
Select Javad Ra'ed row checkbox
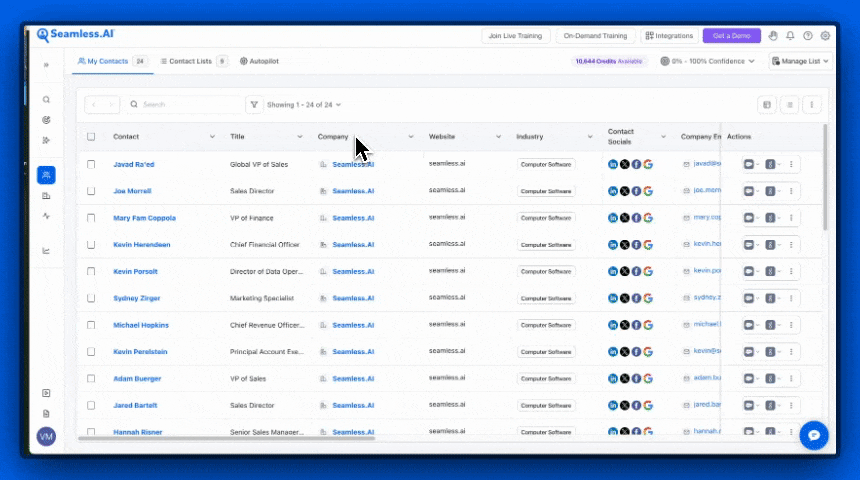pos(91,164)
